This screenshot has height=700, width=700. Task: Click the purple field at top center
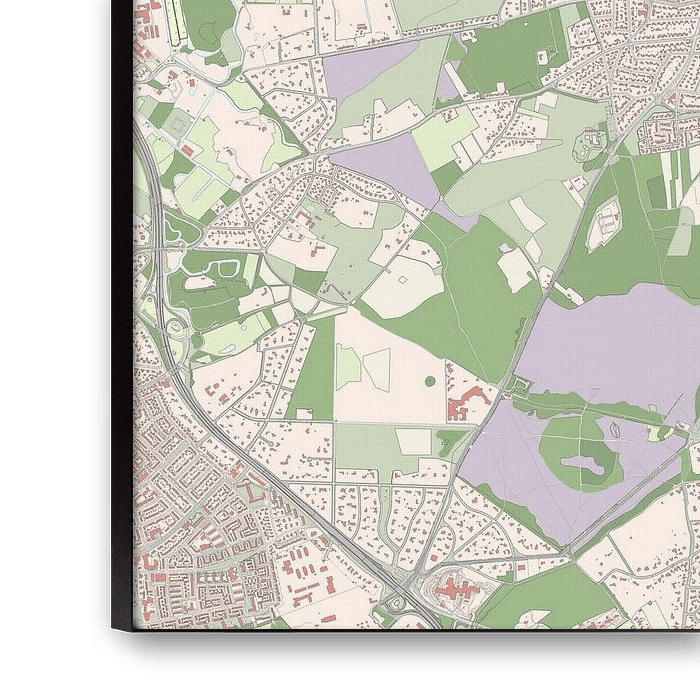(x=368, y=70)
